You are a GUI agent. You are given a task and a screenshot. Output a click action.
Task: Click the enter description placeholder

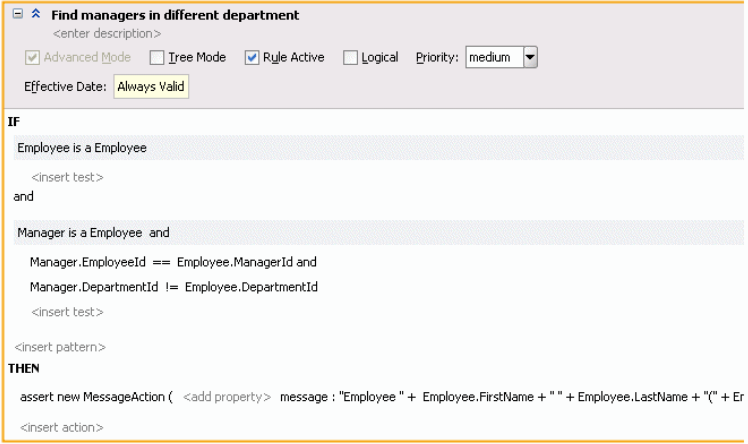point(107,34)
